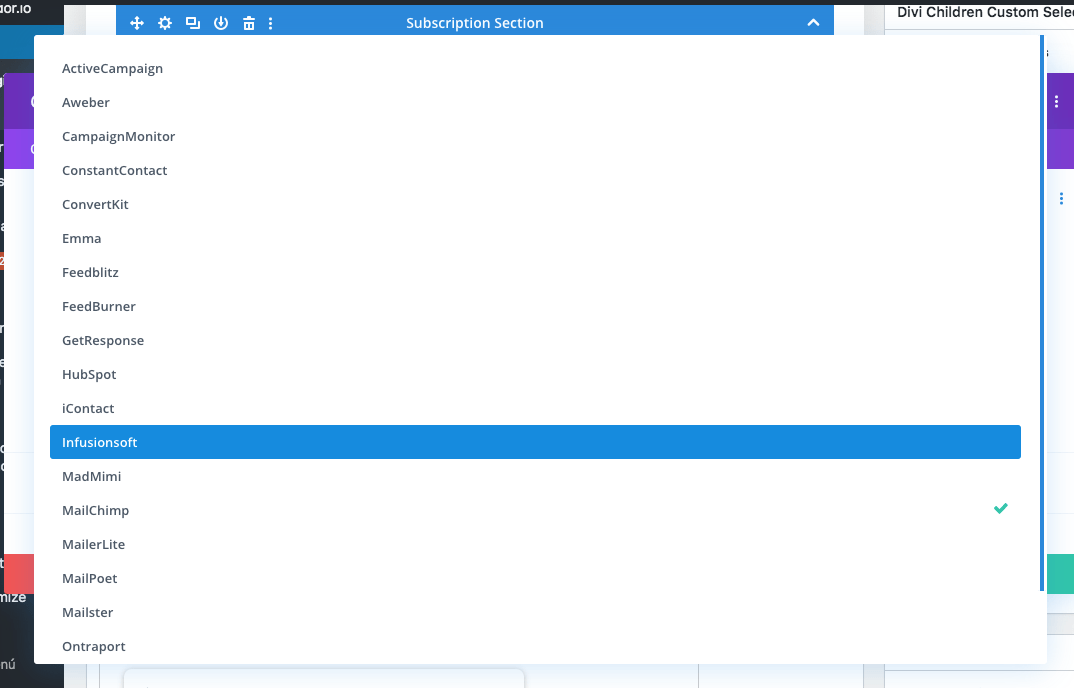
Task: Save Subscription Section to library icon
Action: click(x=221, y=23)
